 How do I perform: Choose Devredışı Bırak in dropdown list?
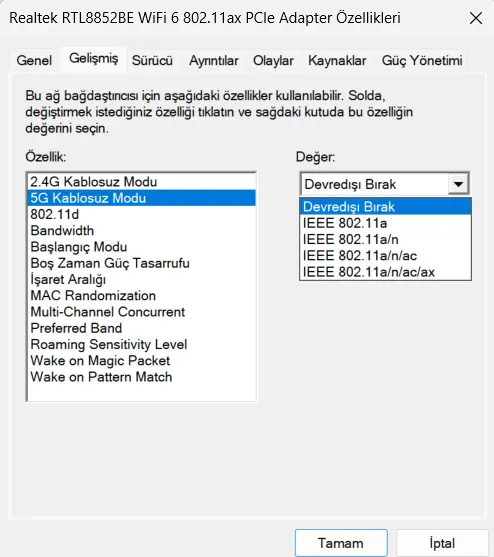(385, 207)
